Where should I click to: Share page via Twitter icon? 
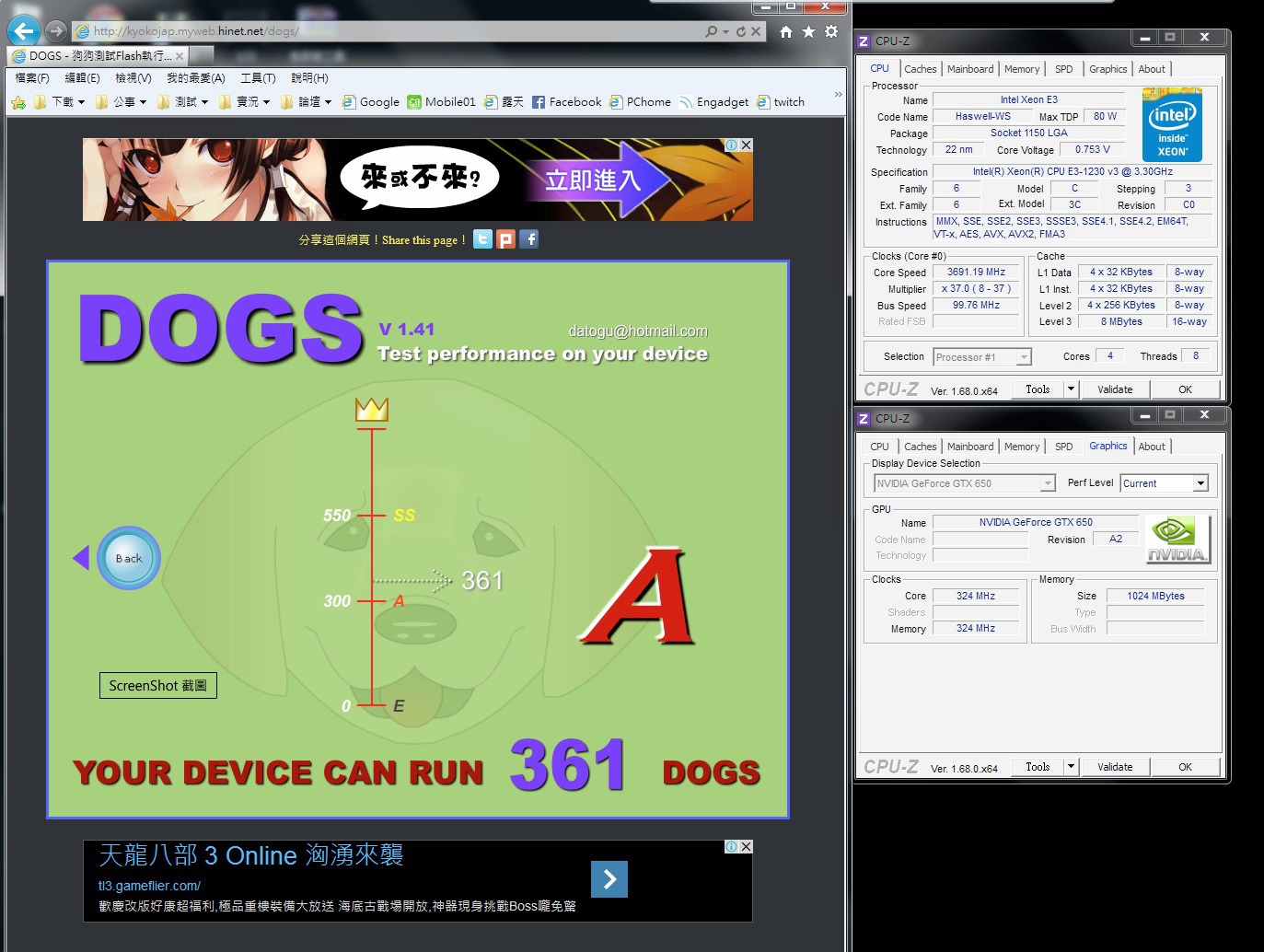pyautogui.click(x=482, y=239)
